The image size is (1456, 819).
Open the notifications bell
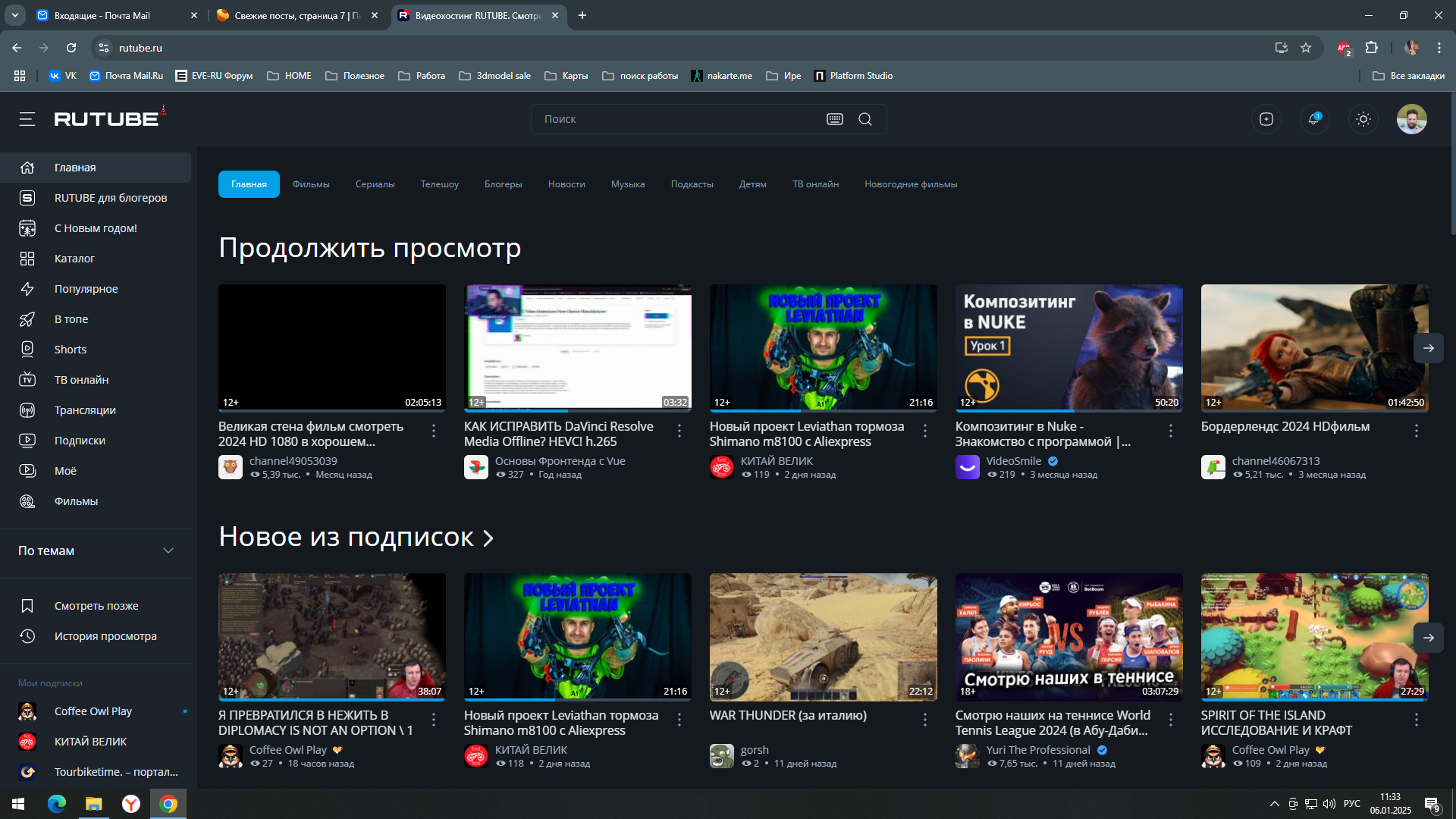pos(1313,119)
